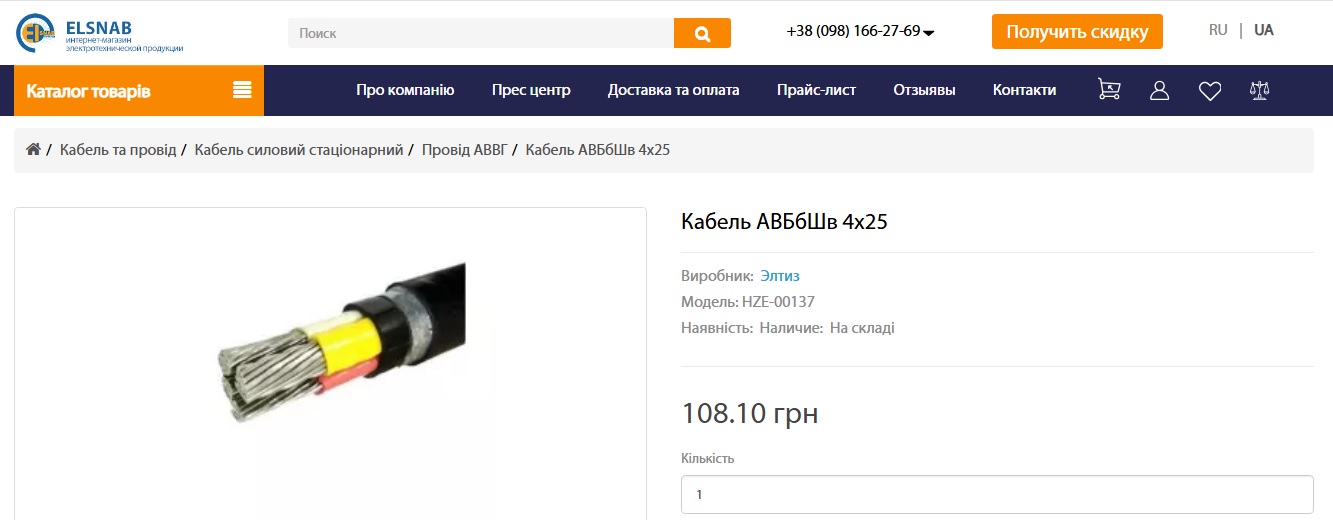Viewport: 1333px width, 520px height.
Task: Click the Получить скидку button
Action: [x=1077, y=31]
